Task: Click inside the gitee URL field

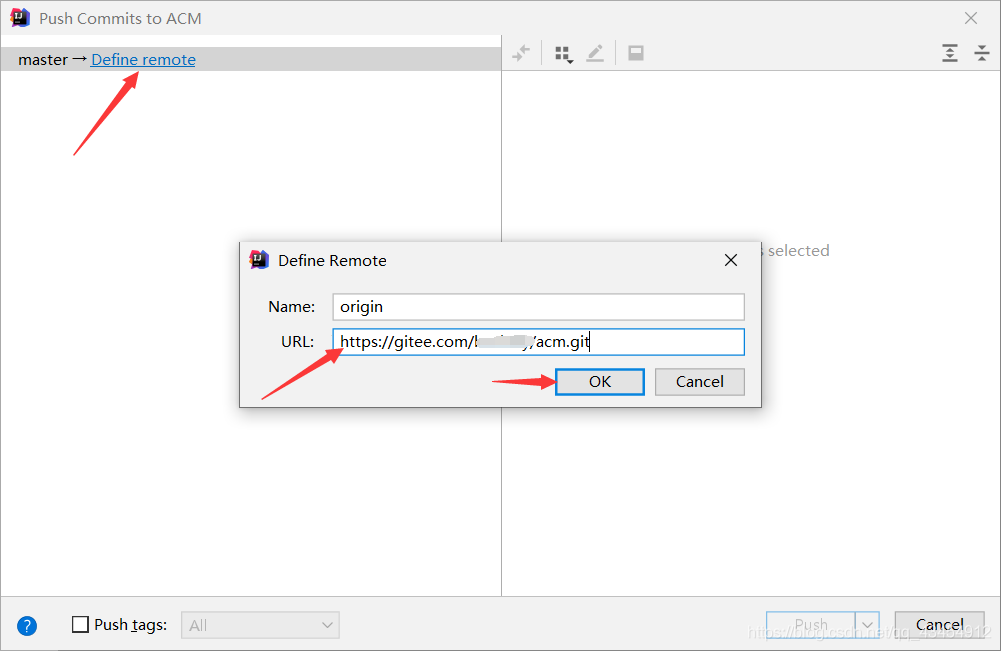Action: [538, 341]
